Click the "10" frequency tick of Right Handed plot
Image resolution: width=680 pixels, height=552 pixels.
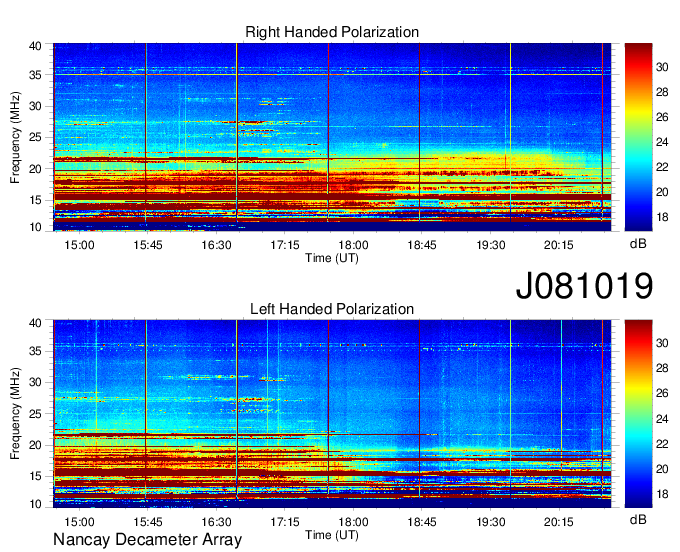tap(35, 227)
